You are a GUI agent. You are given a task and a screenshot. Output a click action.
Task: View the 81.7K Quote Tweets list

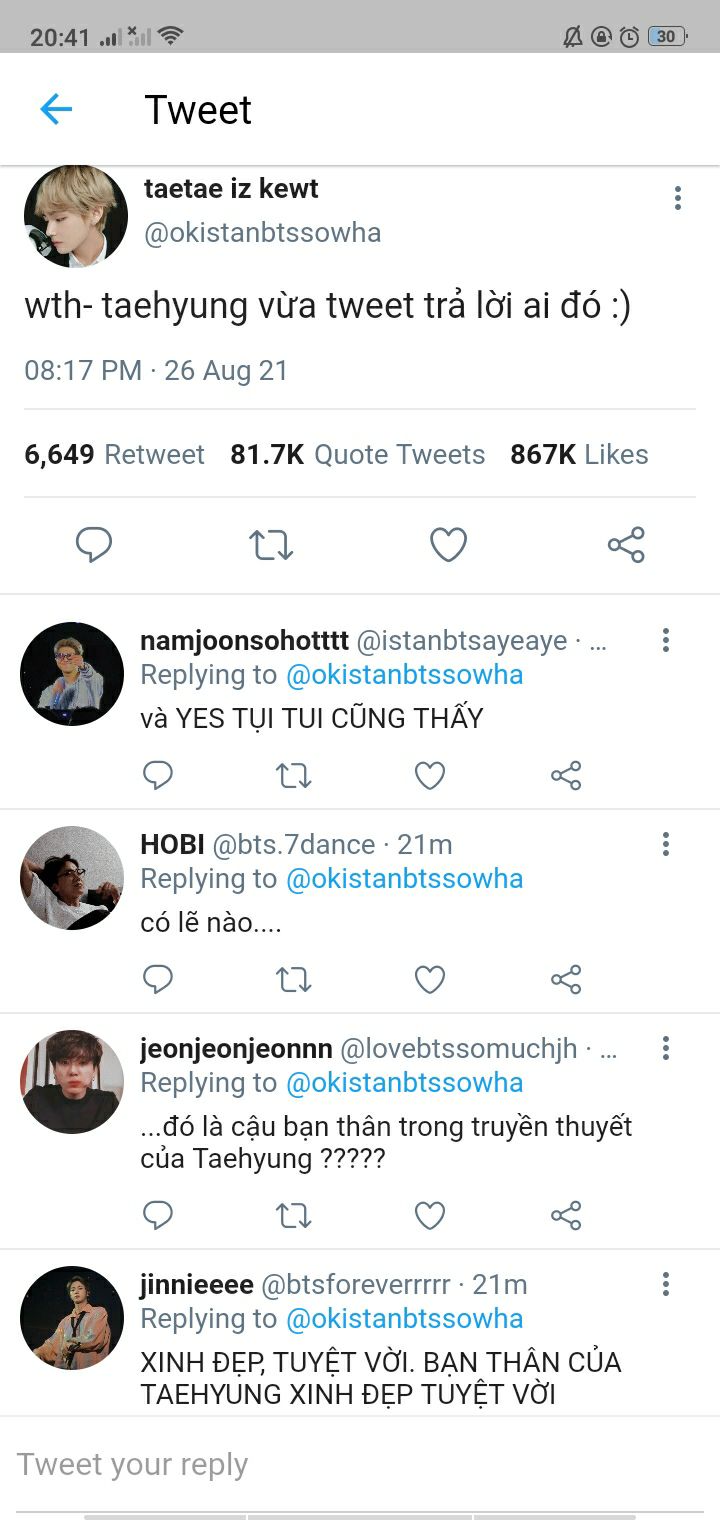pyautogui.click(x=357, y=454)
